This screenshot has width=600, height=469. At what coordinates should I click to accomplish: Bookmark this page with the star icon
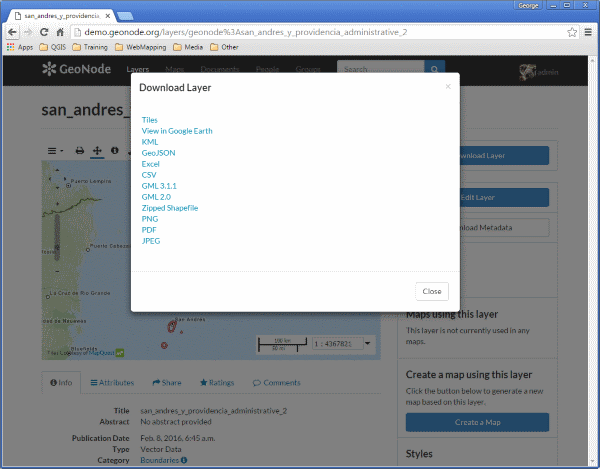pyautogui.click(x=572, y=32)
